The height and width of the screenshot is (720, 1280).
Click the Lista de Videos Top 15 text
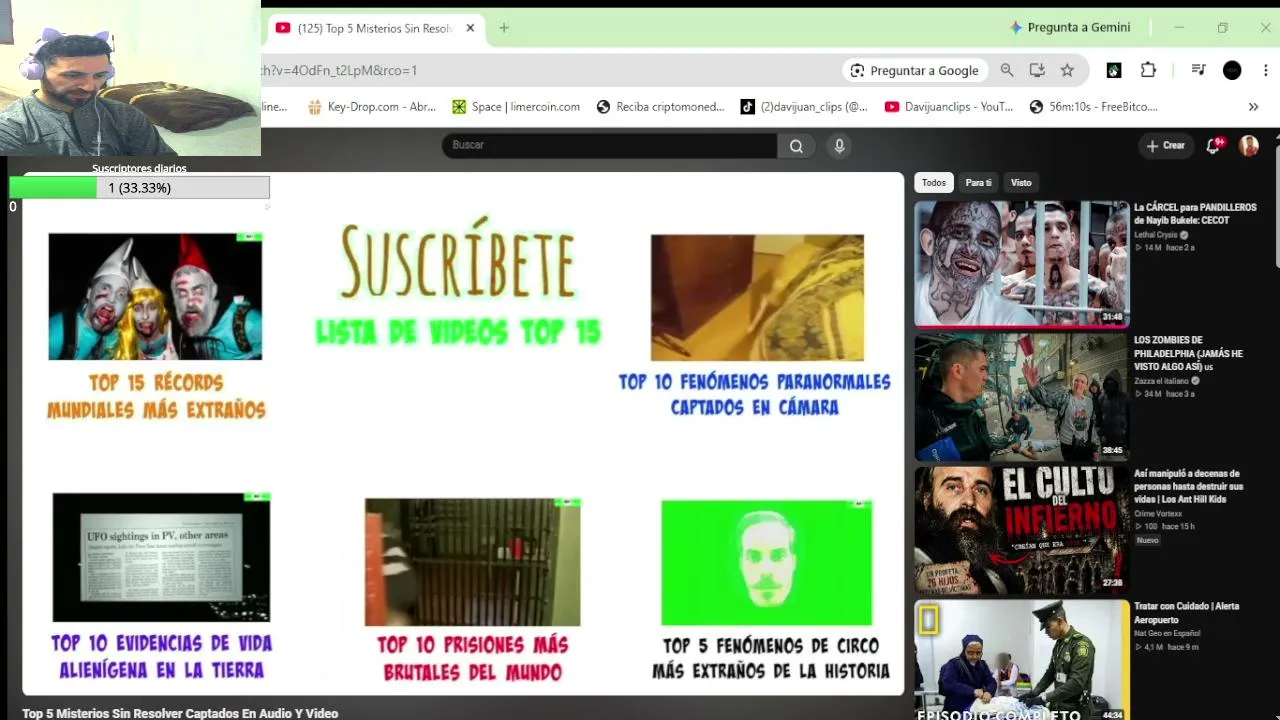(458, 333)
